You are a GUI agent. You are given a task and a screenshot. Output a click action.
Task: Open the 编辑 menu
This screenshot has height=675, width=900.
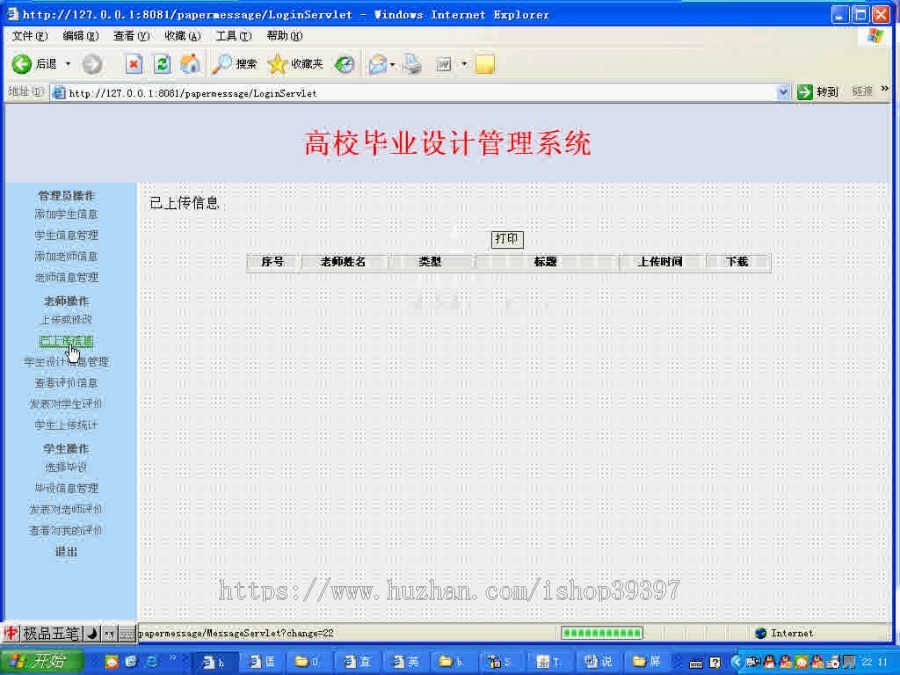(x=80, y=36)
